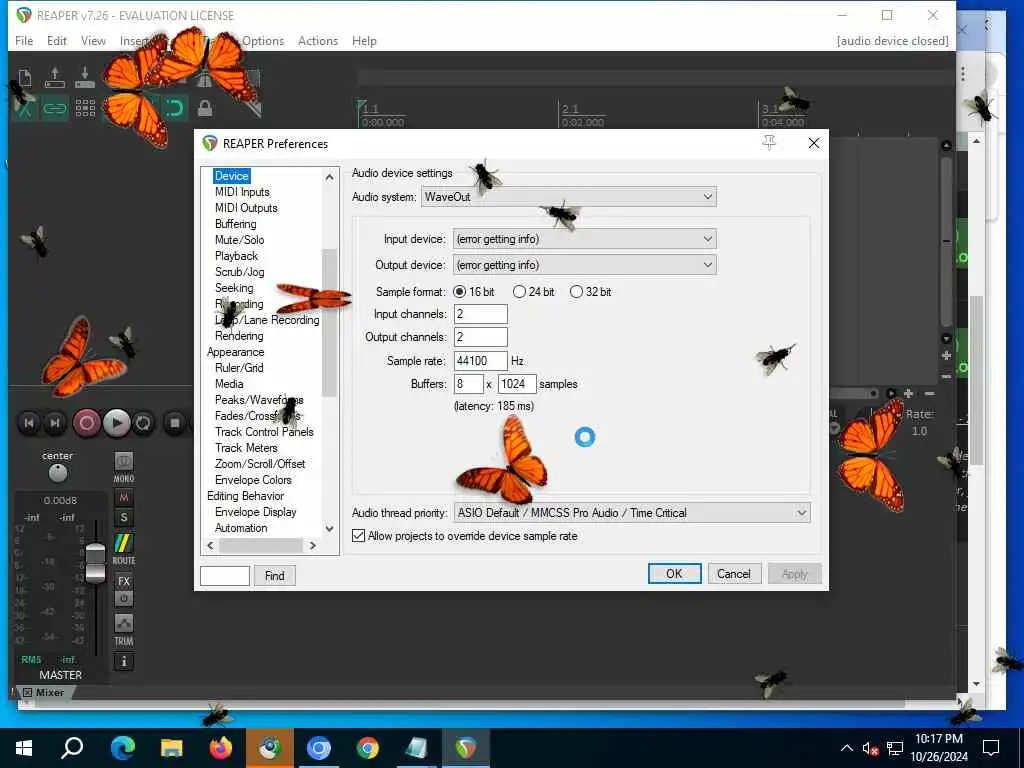Click the Output channels field
The image size is (1024, 768).
click(481, 337)
